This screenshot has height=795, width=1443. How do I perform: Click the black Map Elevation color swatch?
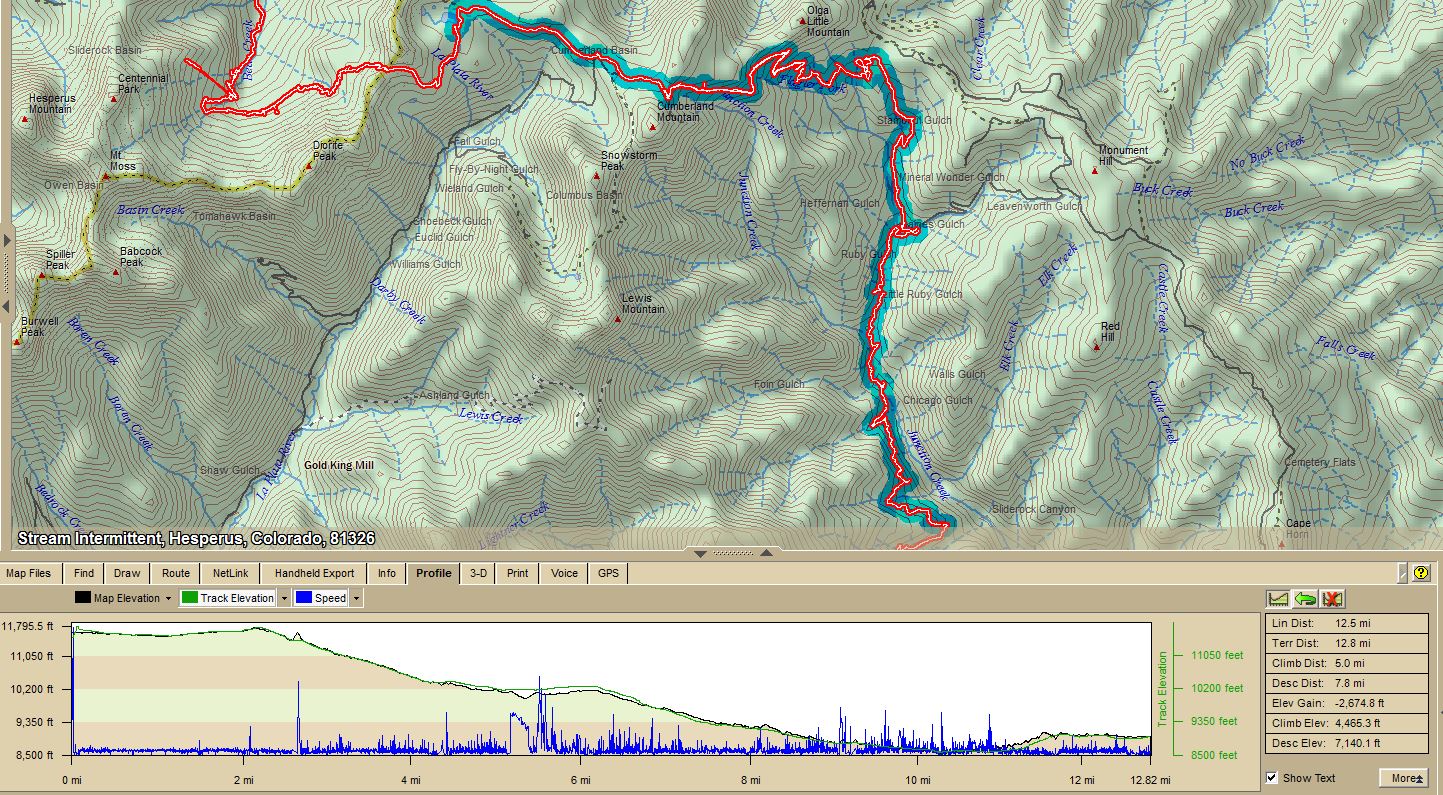[83, 598]
